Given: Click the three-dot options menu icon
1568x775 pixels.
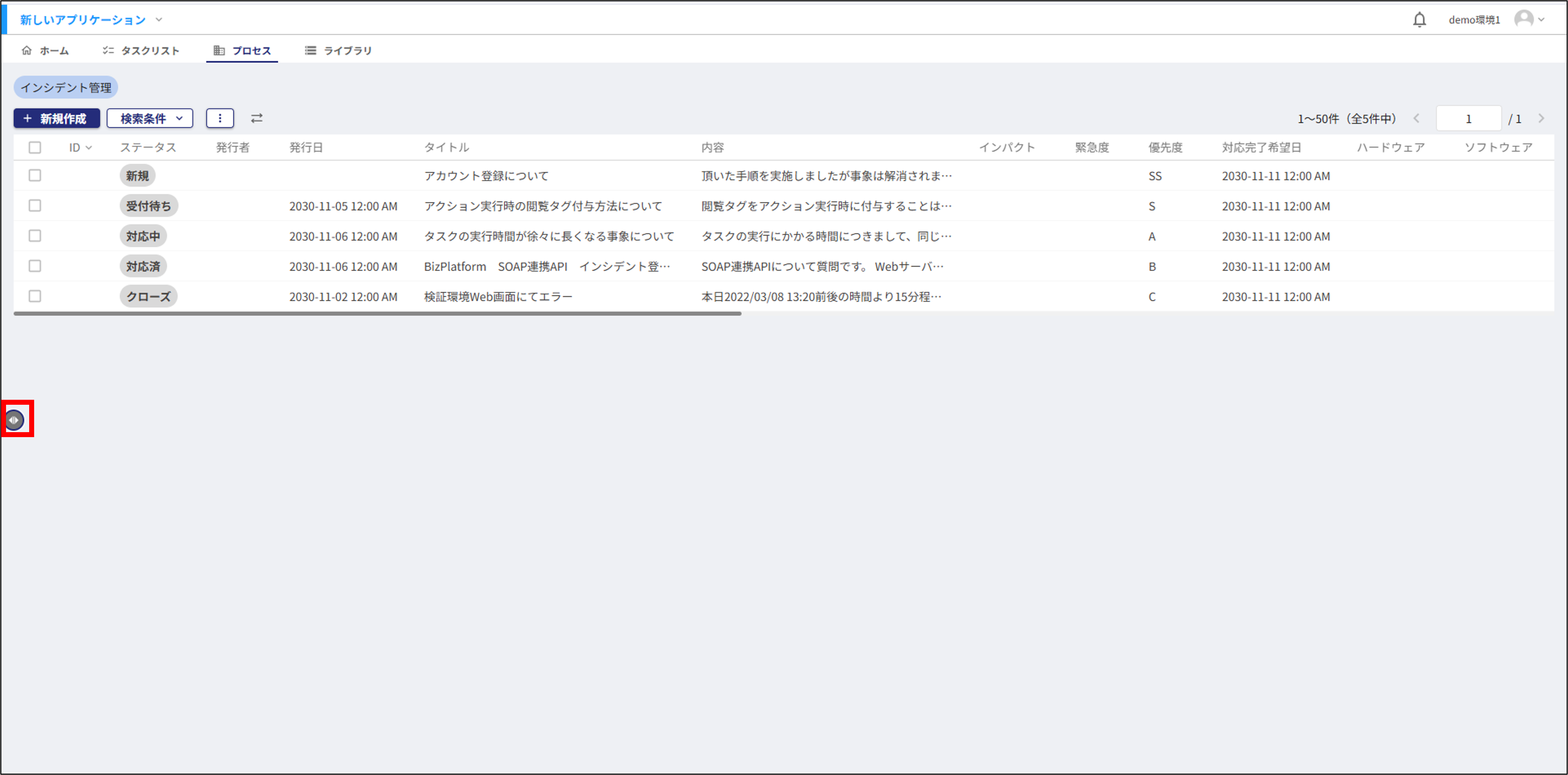Looking at the screenshot, I should click(x=220, y=118).
